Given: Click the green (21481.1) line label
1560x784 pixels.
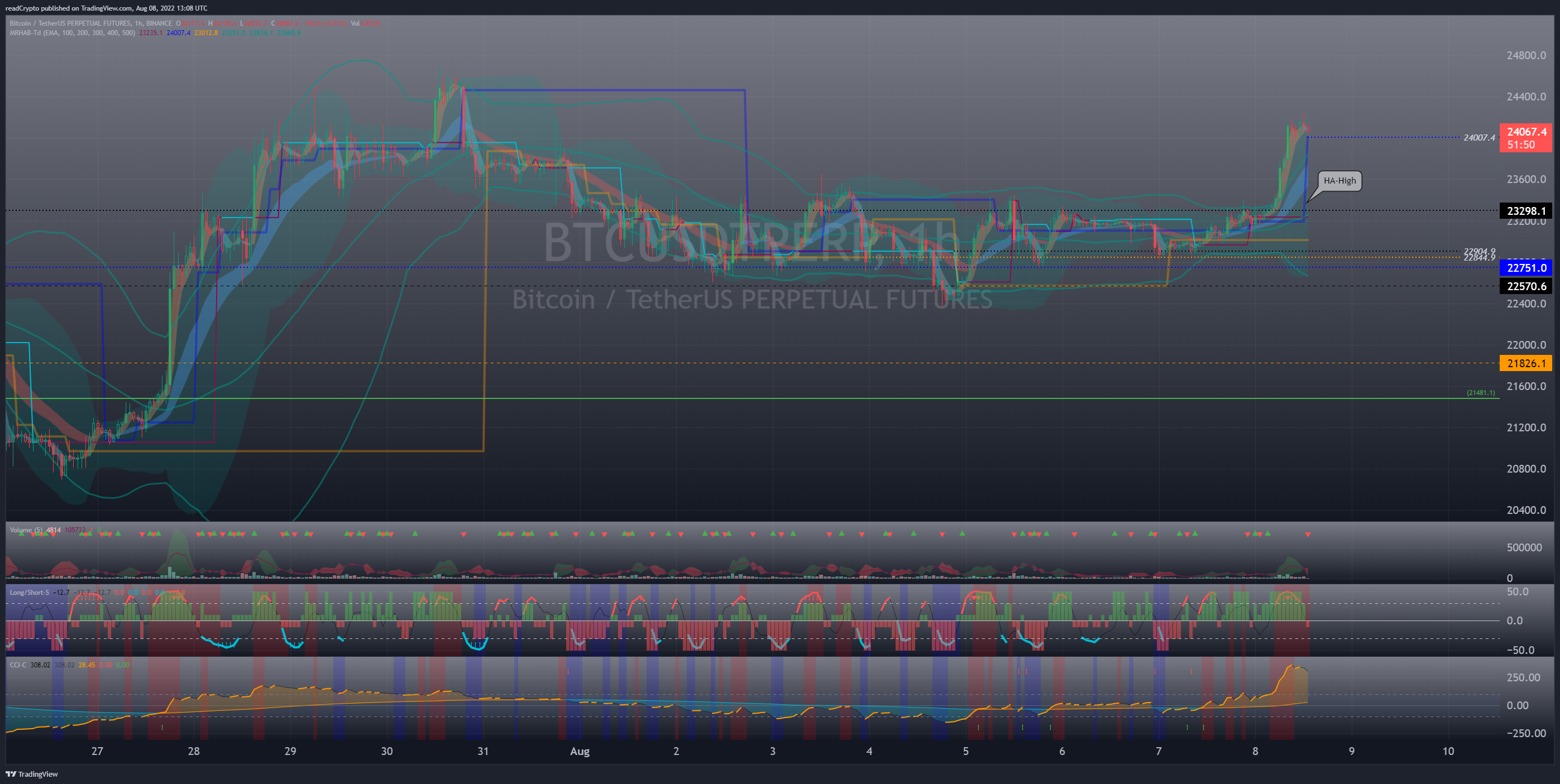Looking at the screenshot, I should pos(1480,393).
